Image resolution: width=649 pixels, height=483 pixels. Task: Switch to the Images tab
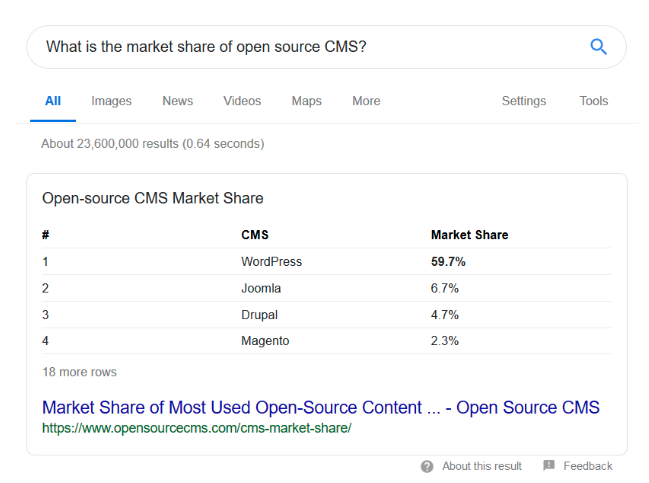pos(111,101)
